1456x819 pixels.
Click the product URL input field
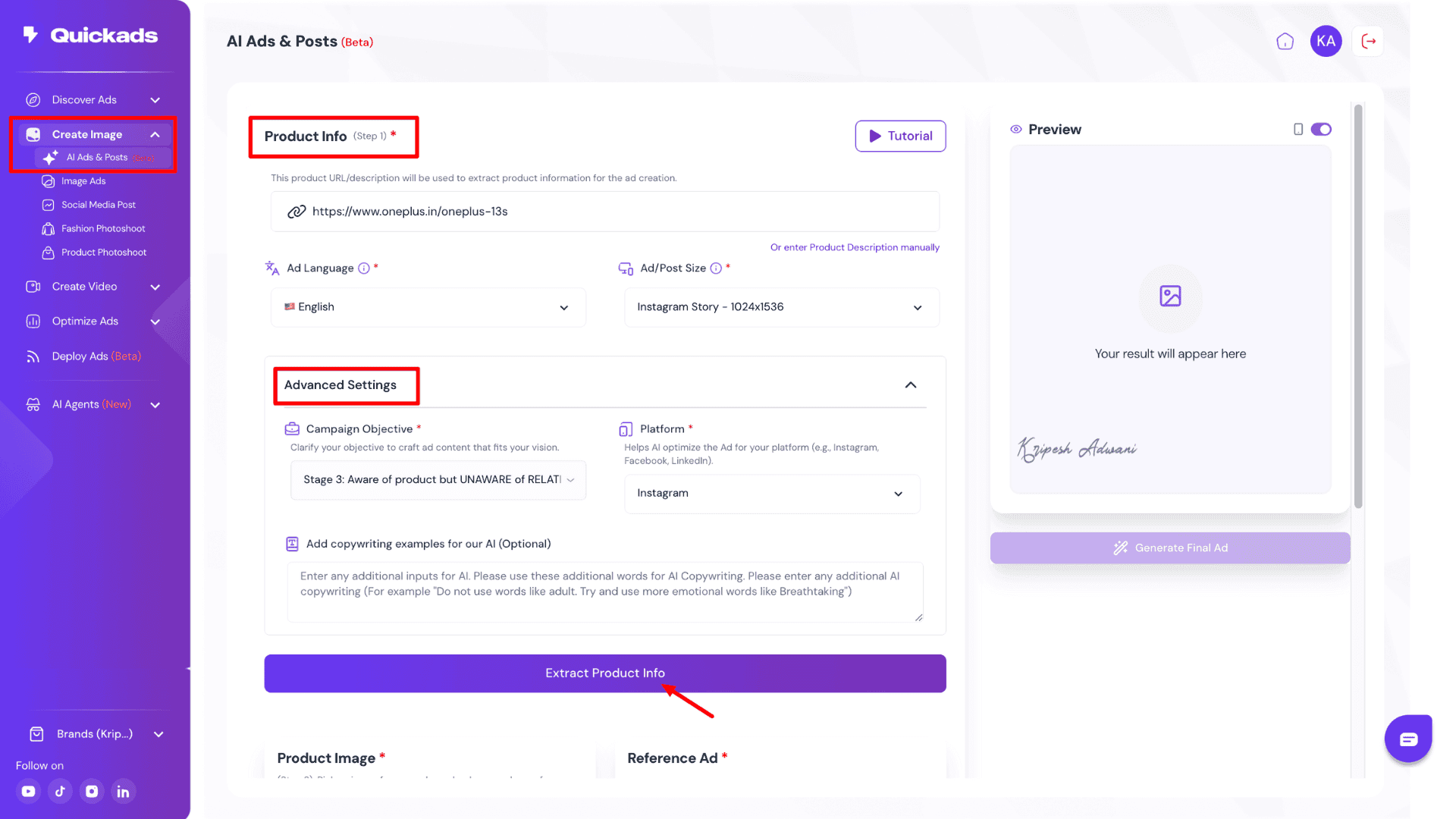tap(604, 212)
